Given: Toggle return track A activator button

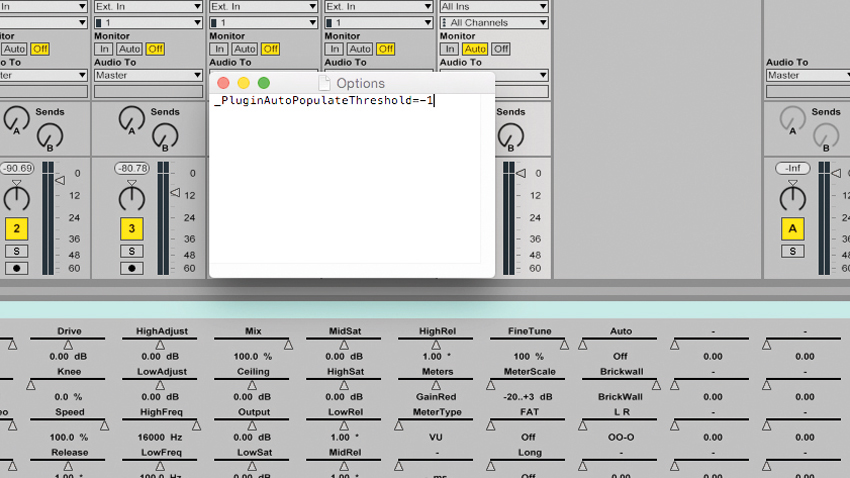Looking at the screenshot, I should (793, 229).
